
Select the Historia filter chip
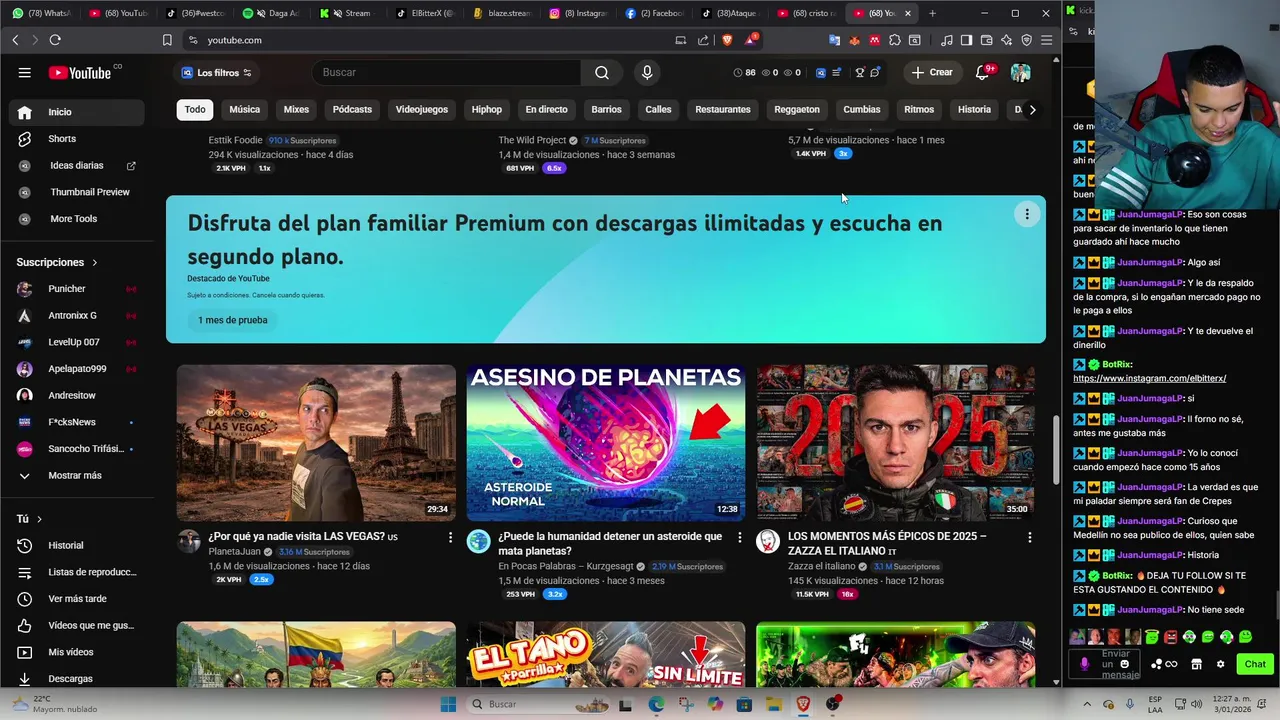coord(974,110)
